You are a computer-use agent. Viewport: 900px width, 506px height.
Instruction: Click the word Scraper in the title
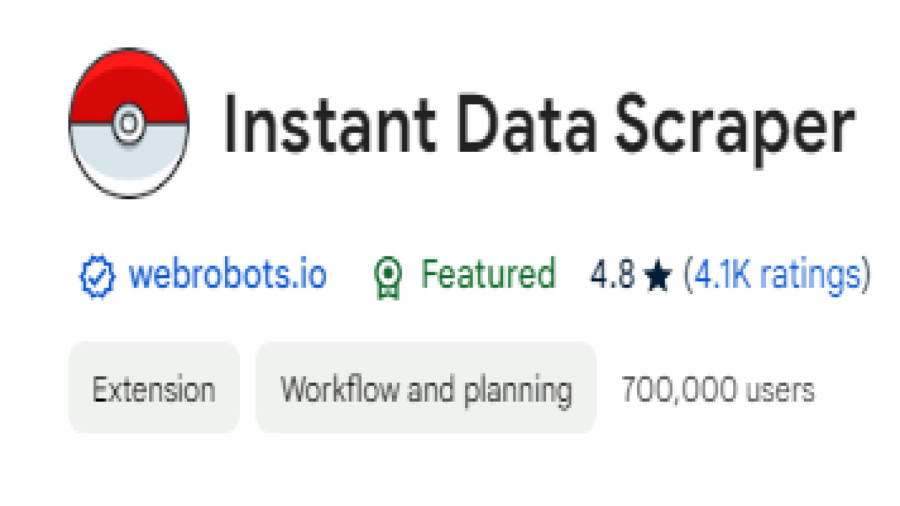(735, 129)
